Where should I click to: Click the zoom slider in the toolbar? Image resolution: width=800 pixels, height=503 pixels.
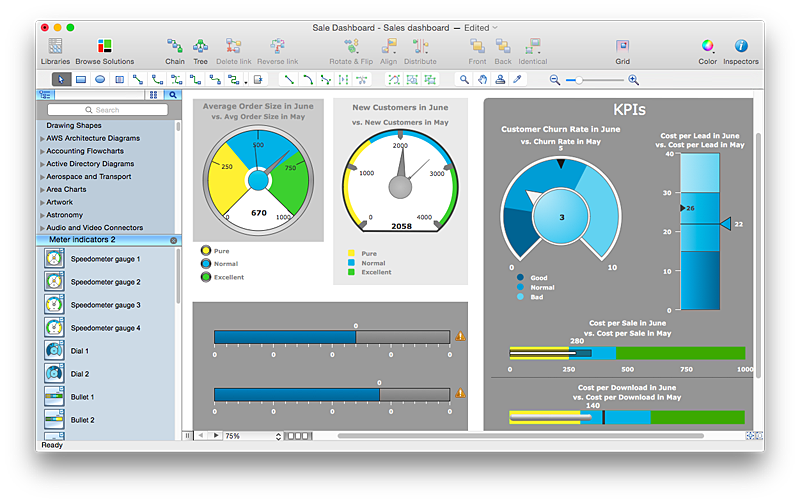click(x=594, y=79)
